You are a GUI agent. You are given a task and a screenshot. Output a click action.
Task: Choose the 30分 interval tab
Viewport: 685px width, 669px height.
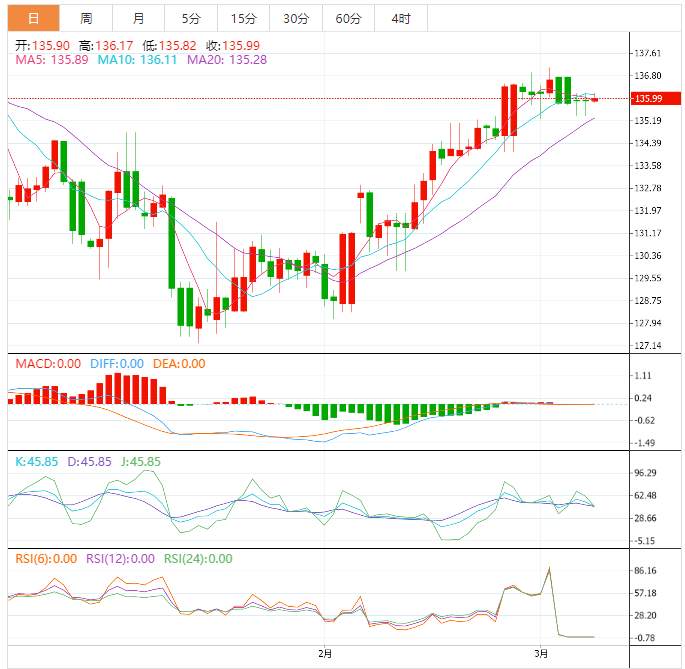[x=296, y=18]
